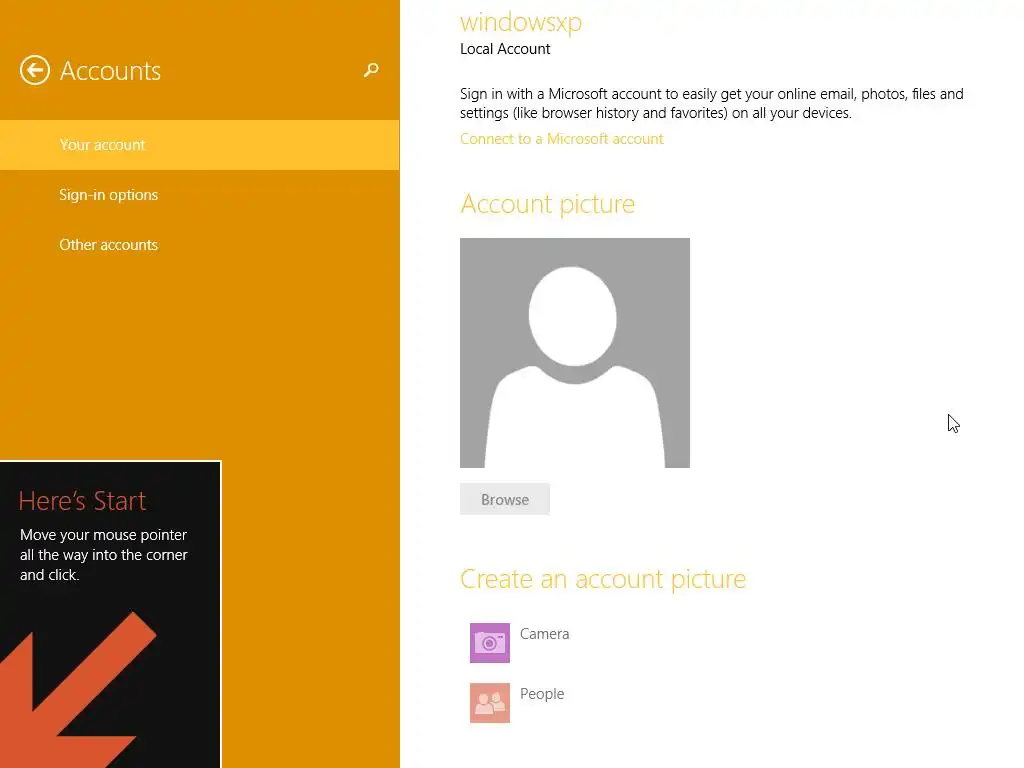Screen dimensions: 1024x768
Task: Select the People app icon
Action: click(490, 703)
